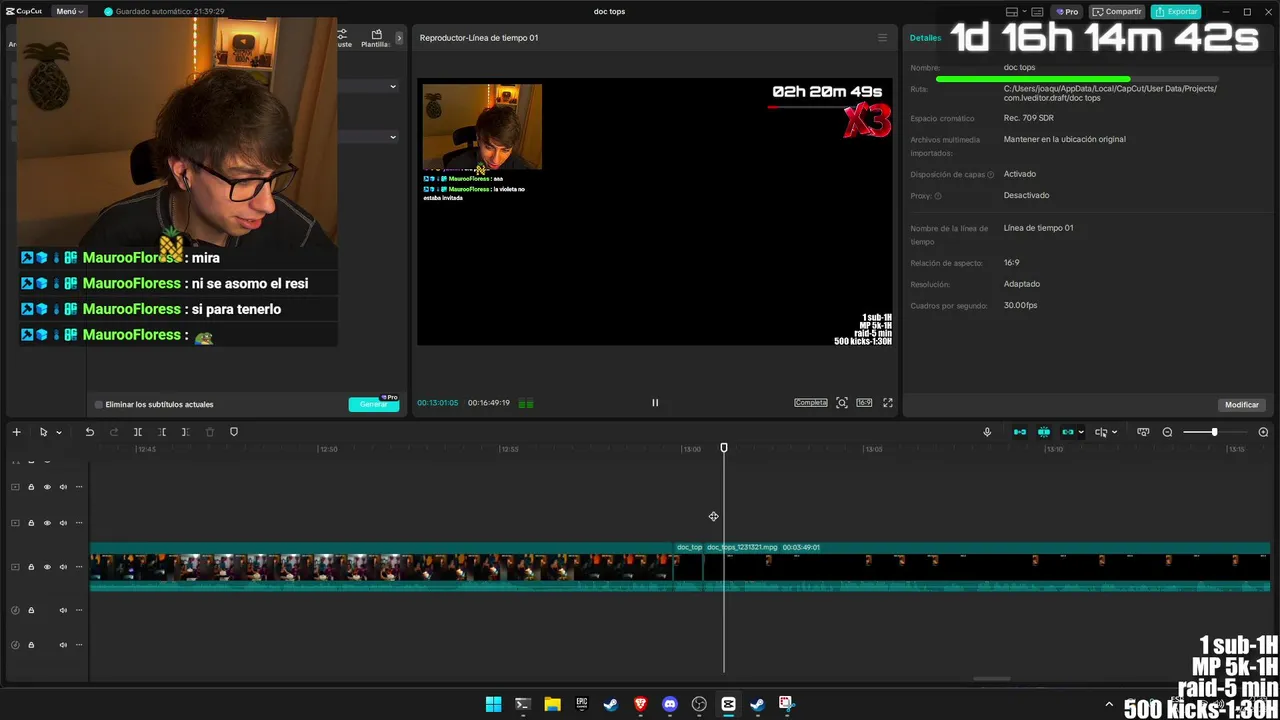1280x720 pixels.
Task: Open the Detalles tab
Action: tap(925, 38)
